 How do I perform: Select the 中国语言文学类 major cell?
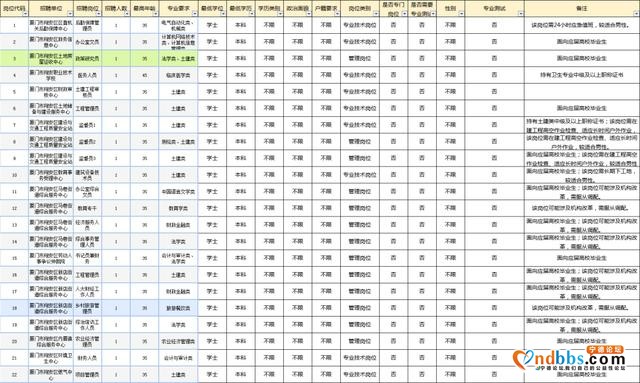[178, 192]
